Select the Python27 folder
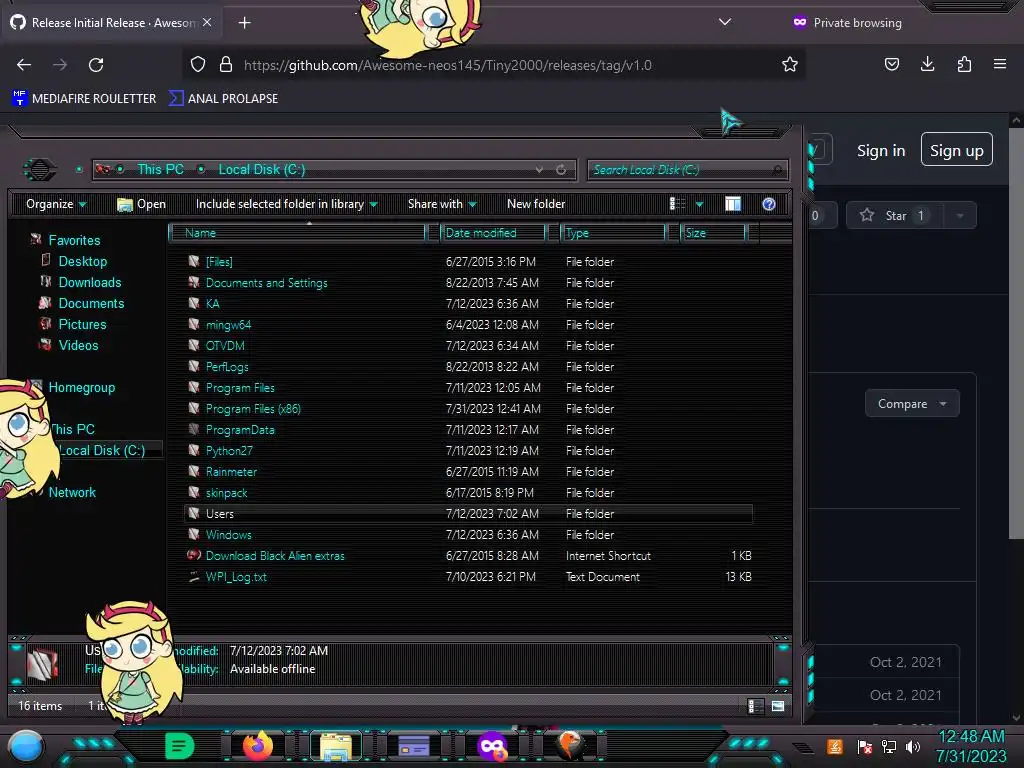Image resolution: width=1024 pixels, height=768 pixels. pyautogui.click(x=229, y=451)
